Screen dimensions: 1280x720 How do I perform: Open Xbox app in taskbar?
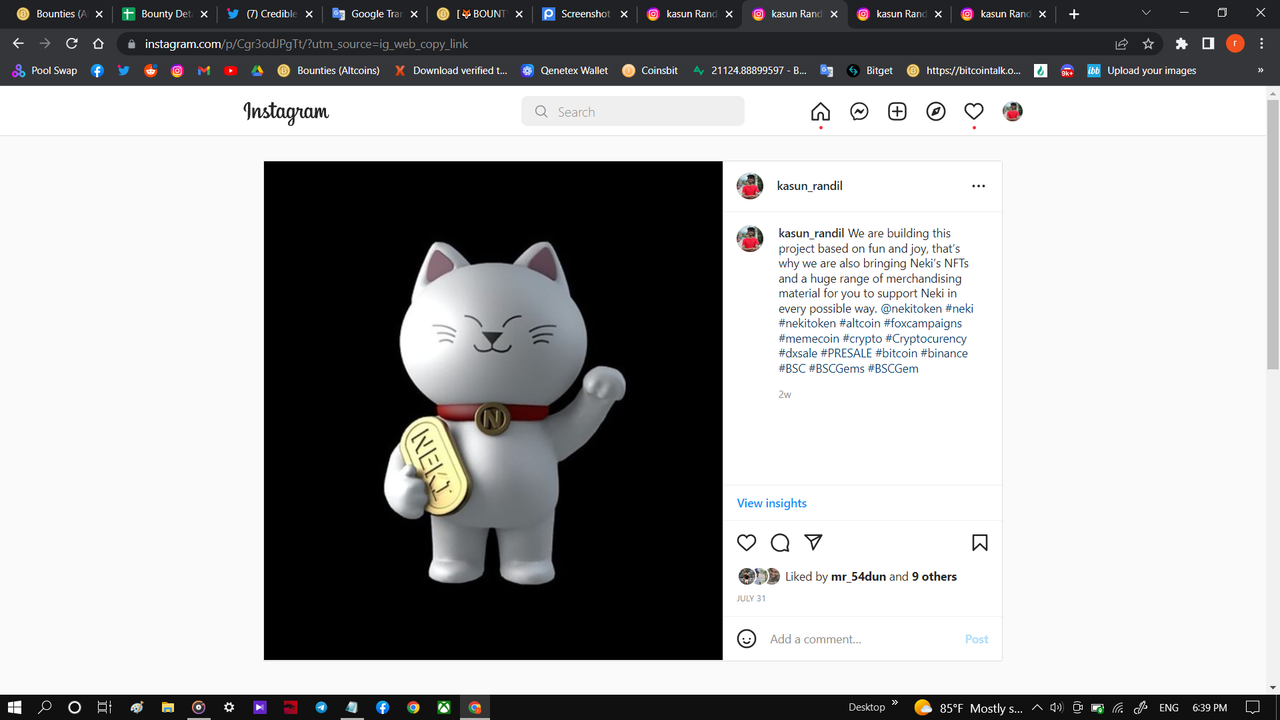443,707
